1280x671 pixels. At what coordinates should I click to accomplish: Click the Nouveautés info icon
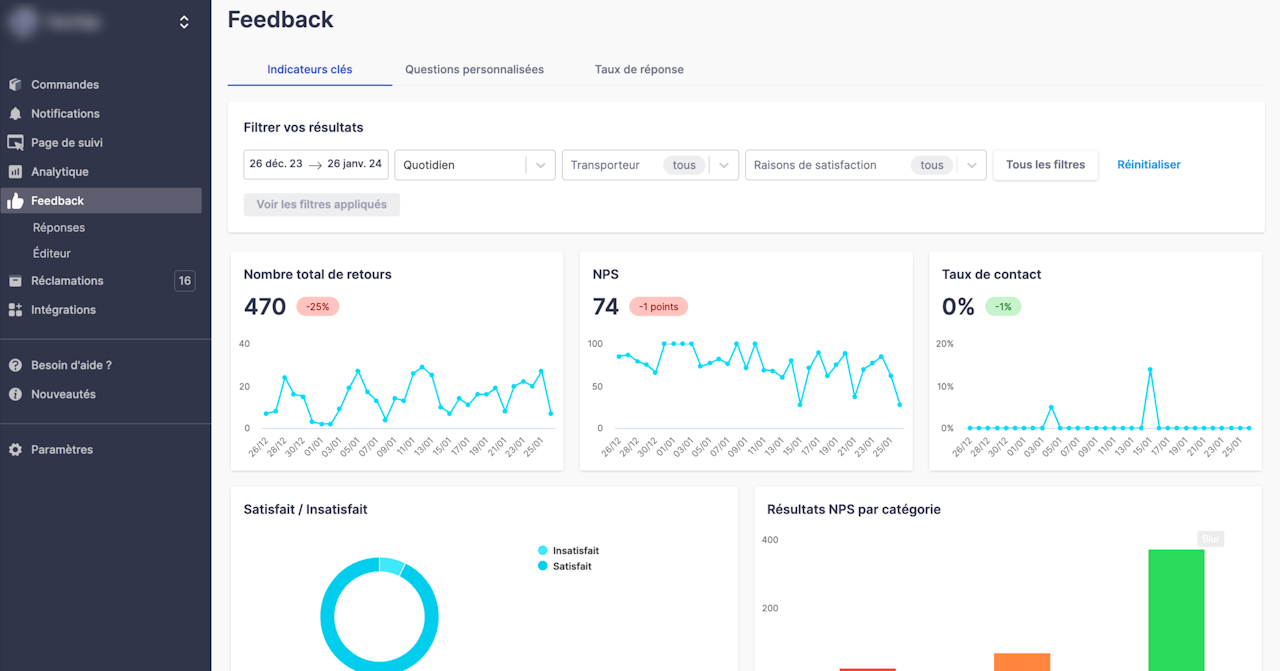[15, 395]
